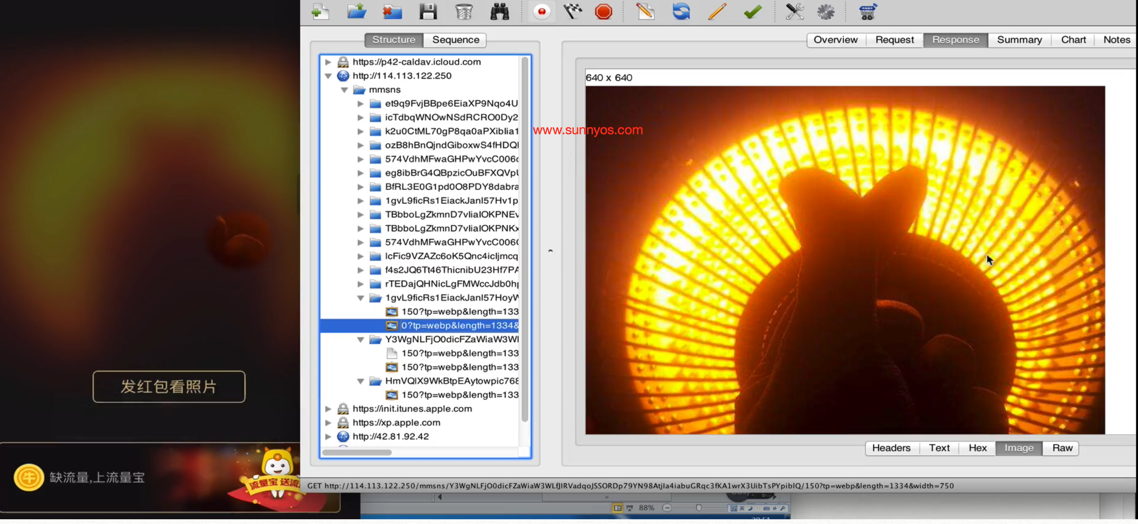Open the Overview tab
The height and width of the screenshot is (524, 1138).
835,40
